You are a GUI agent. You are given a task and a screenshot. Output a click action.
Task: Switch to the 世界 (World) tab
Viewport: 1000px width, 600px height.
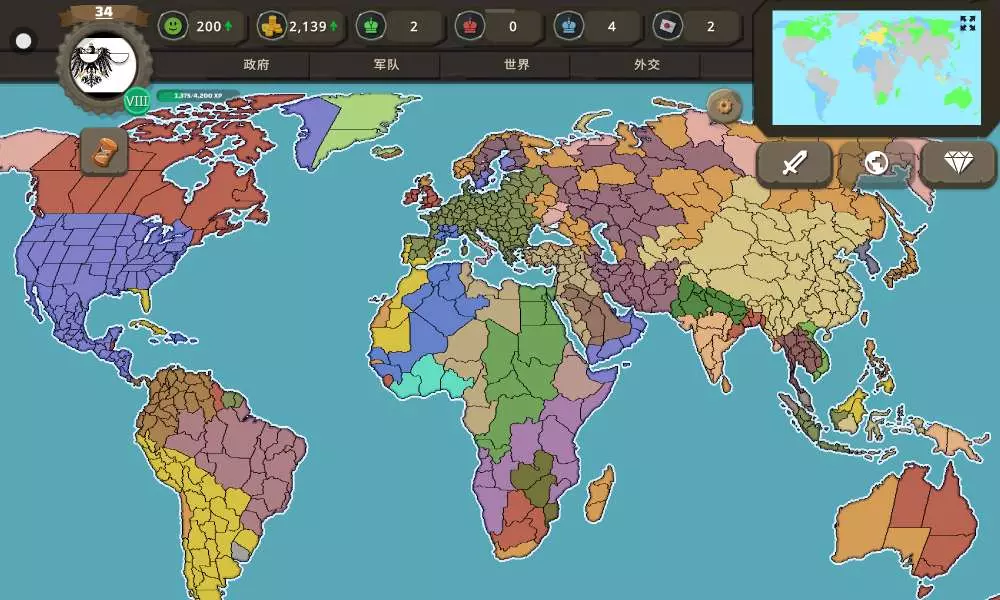point(516,65)
